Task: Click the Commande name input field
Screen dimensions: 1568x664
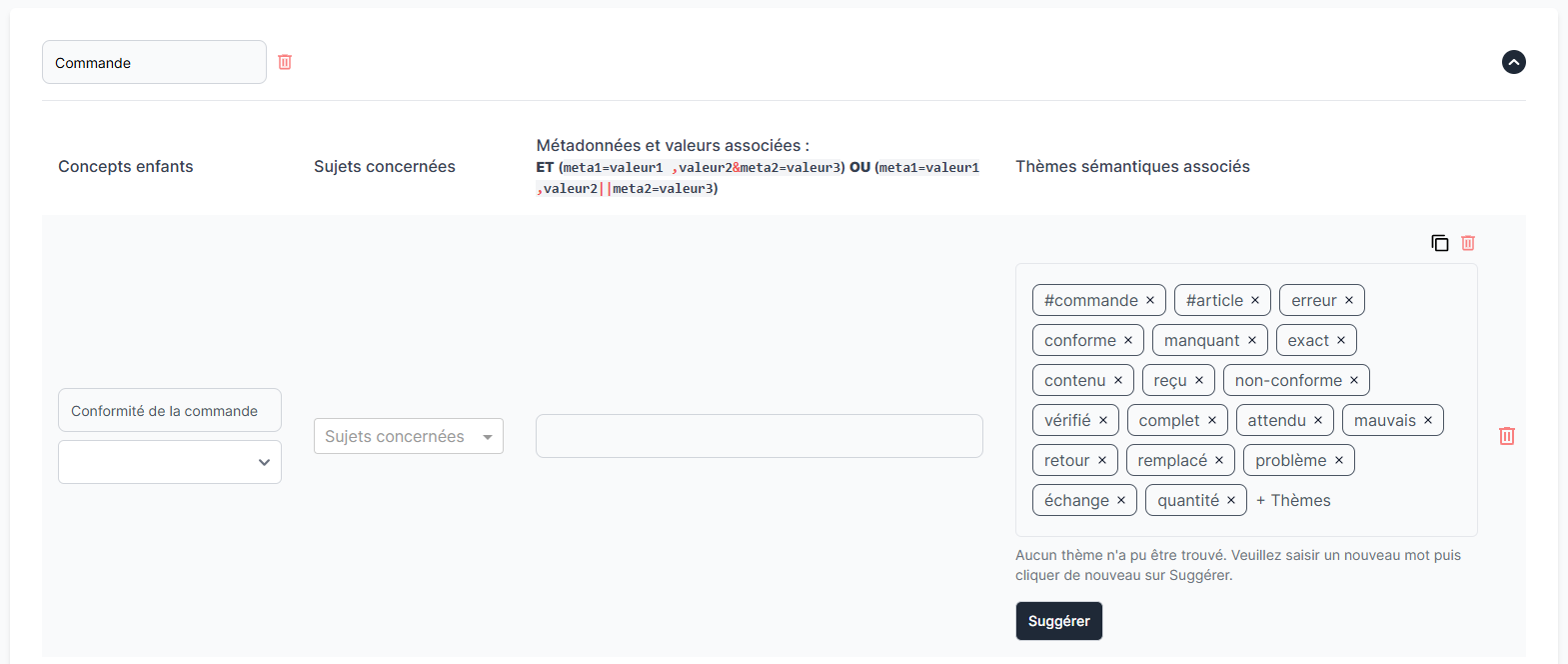Action: (154, 62)
